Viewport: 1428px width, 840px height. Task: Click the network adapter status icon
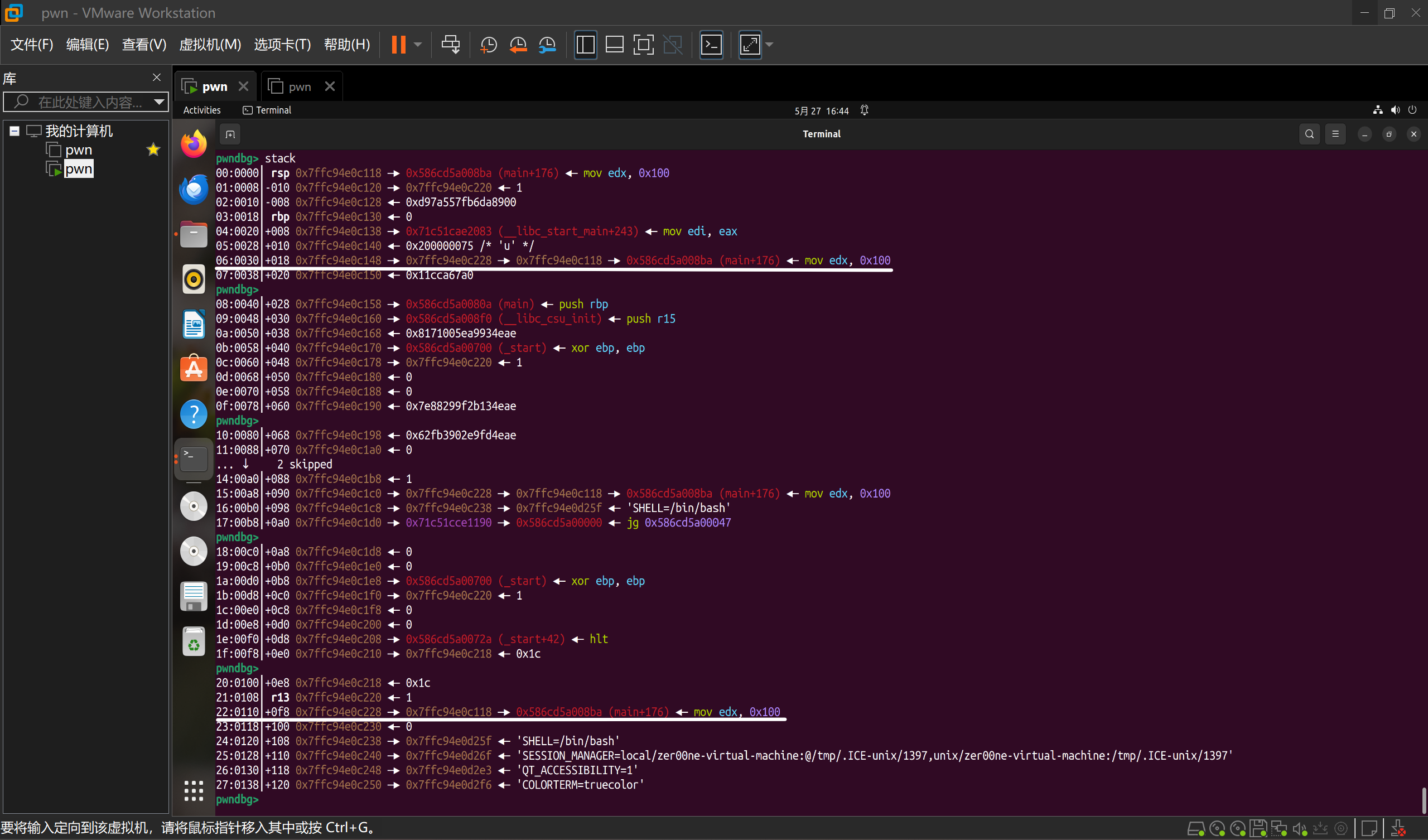point(1279,829)
